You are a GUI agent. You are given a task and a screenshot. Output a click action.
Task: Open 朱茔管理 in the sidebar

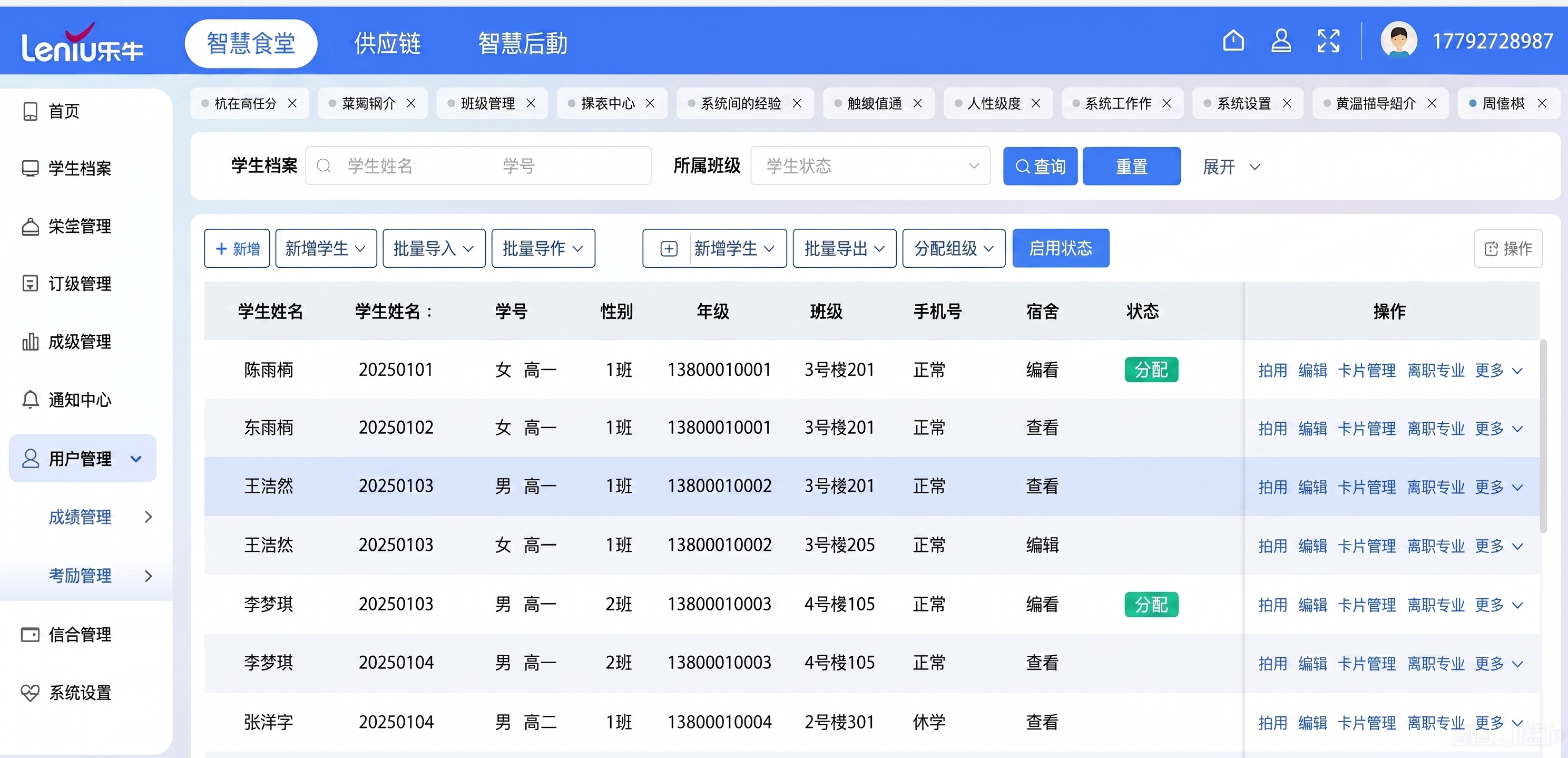click(x=79, y=227)
